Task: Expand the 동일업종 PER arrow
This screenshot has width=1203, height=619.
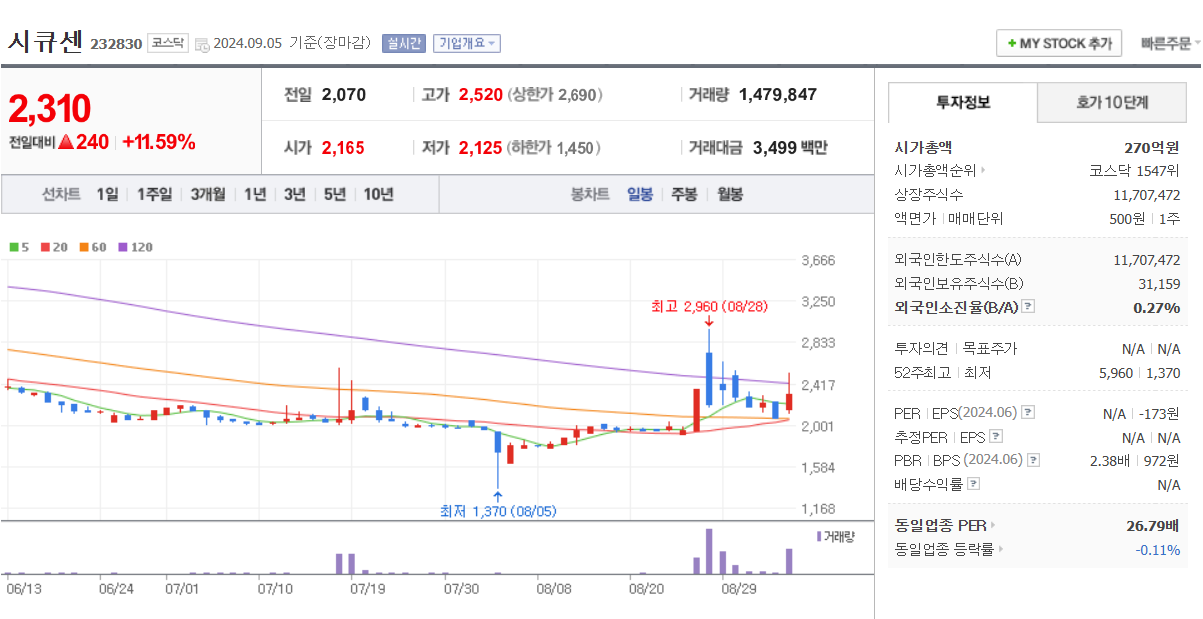Action: click(993, 525)
